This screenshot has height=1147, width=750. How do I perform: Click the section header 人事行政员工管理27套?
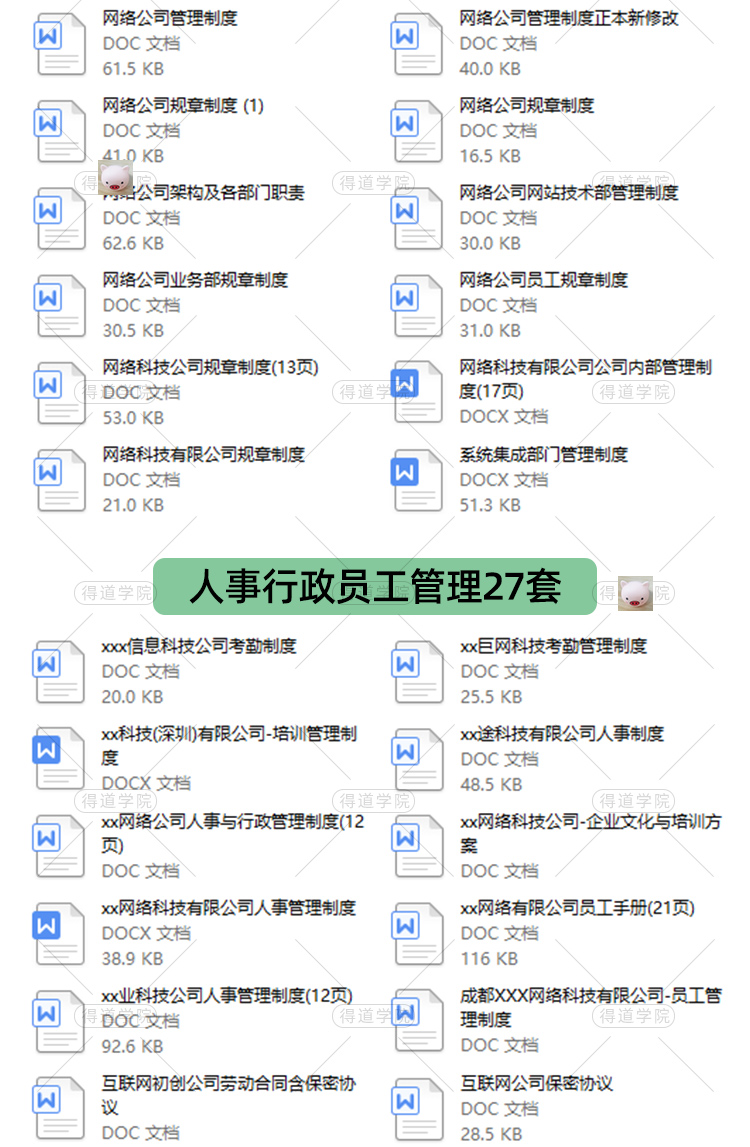pos(375,587)
